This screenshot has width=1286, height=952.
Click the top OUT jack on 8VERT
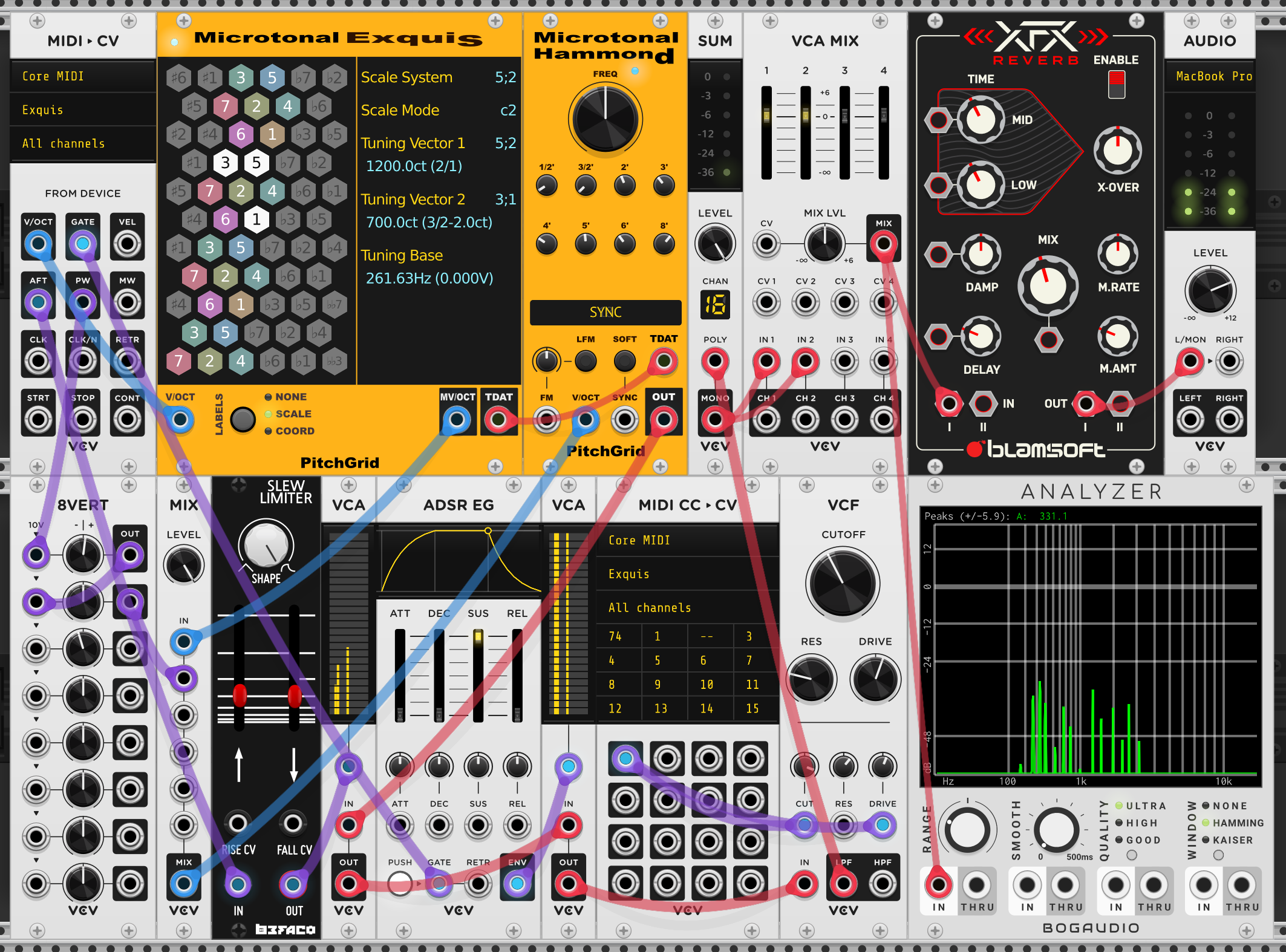129,554
